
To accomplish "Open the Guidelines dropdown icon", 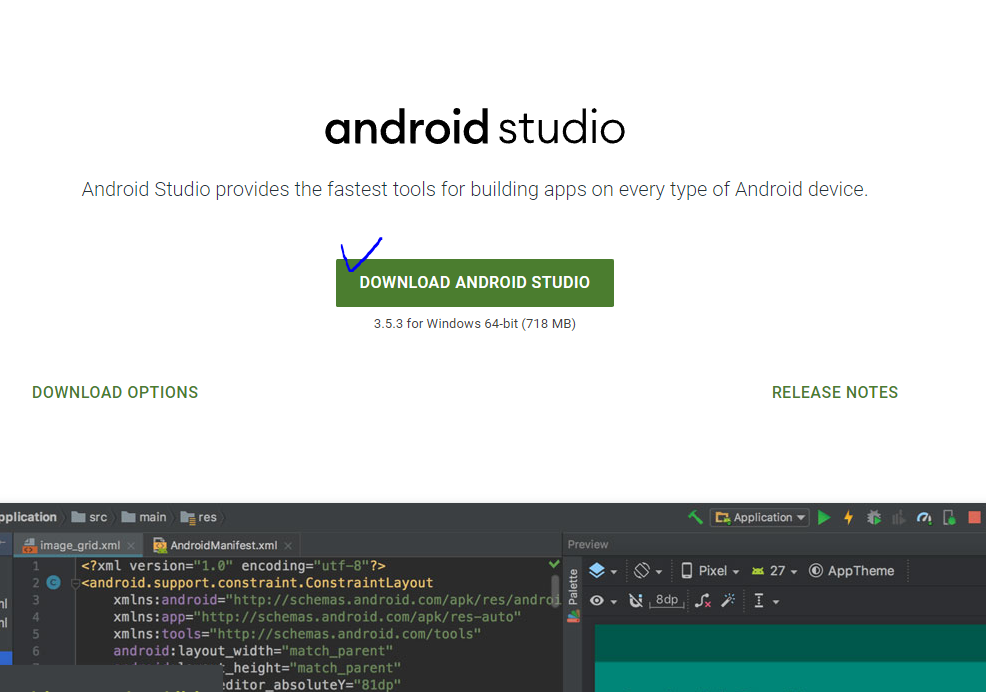I will coord(766,601).
